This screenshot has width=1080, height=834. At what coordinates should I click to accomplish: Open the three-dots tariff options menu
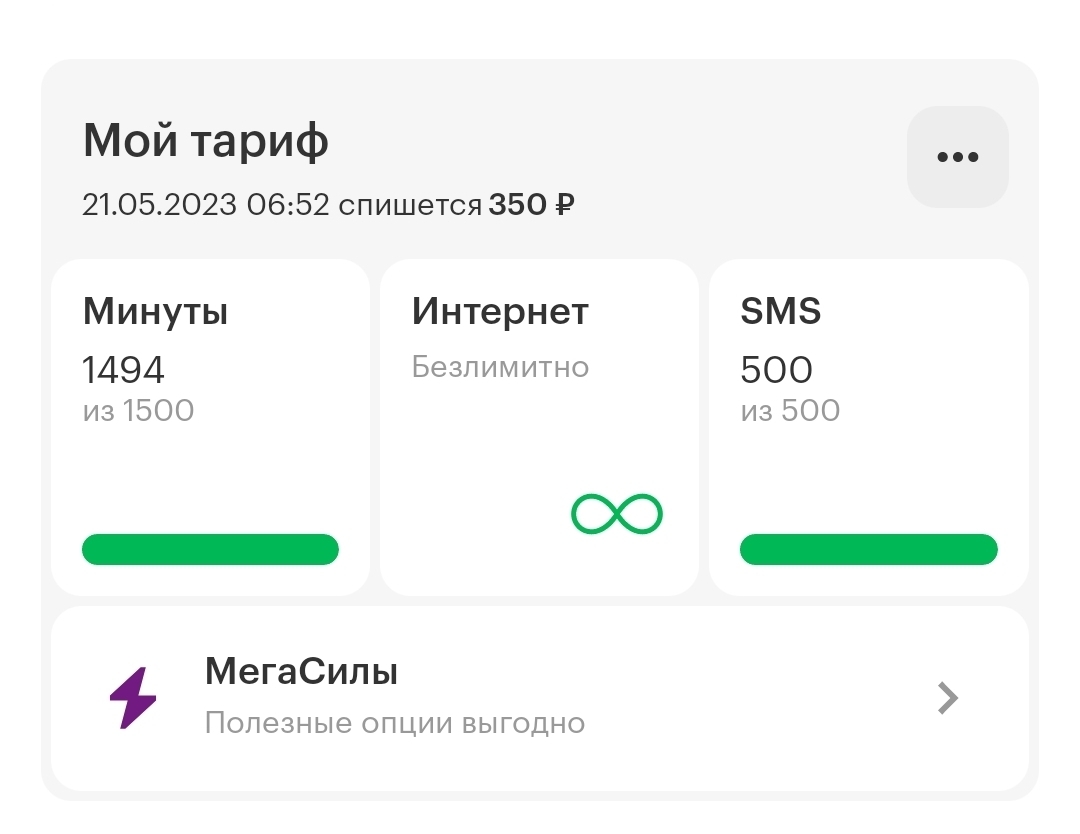(x=957, y=157)
